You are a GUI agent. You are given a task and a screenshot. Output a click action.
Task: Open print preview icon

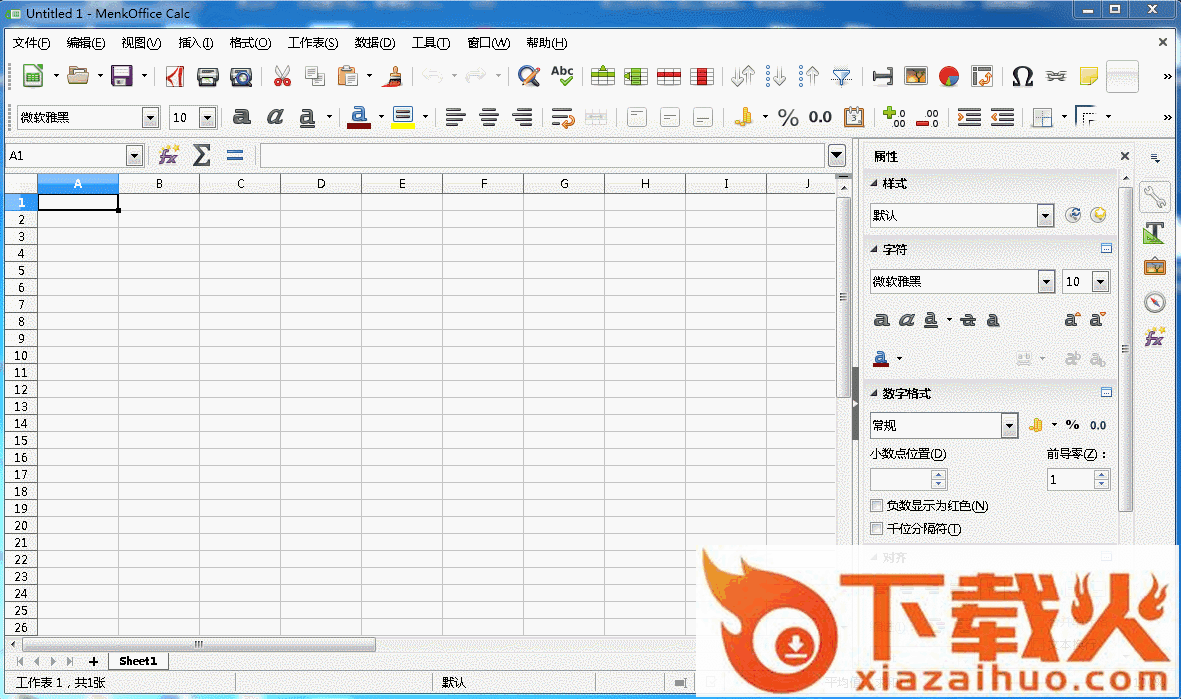tap(240, 75)
